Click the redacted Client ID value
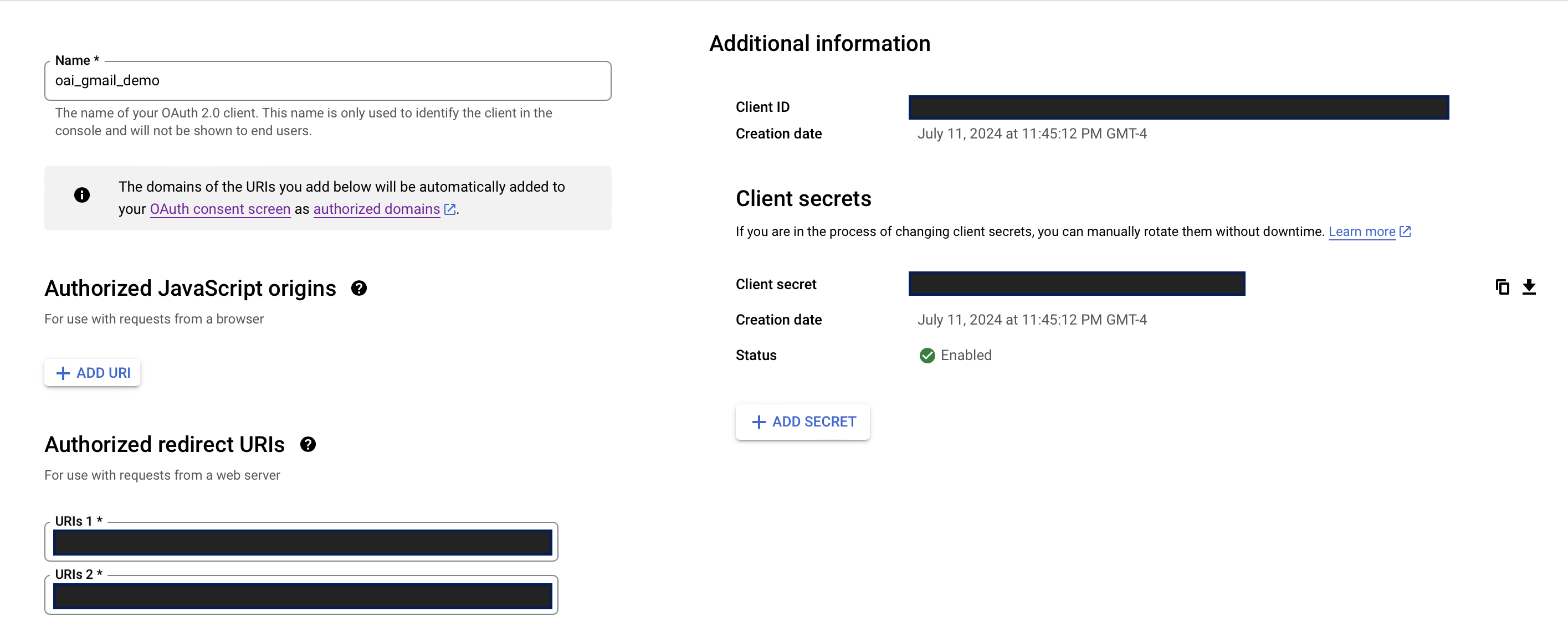The image size is (1568, 627). click(x=1178, y=107)
